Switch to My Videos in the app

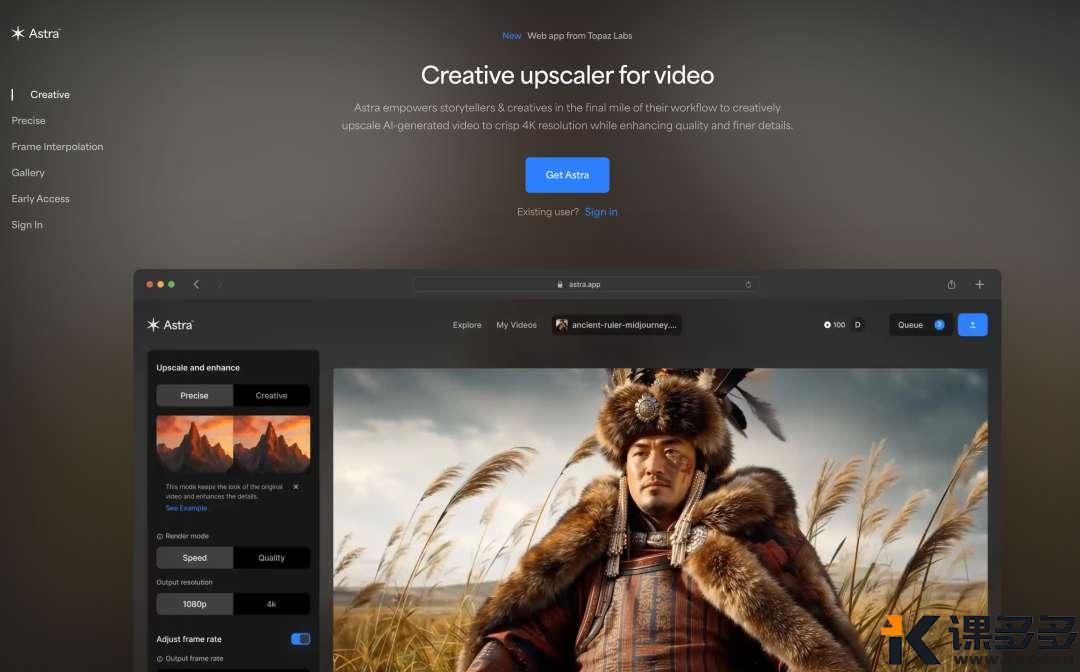(x=517, y=325)
